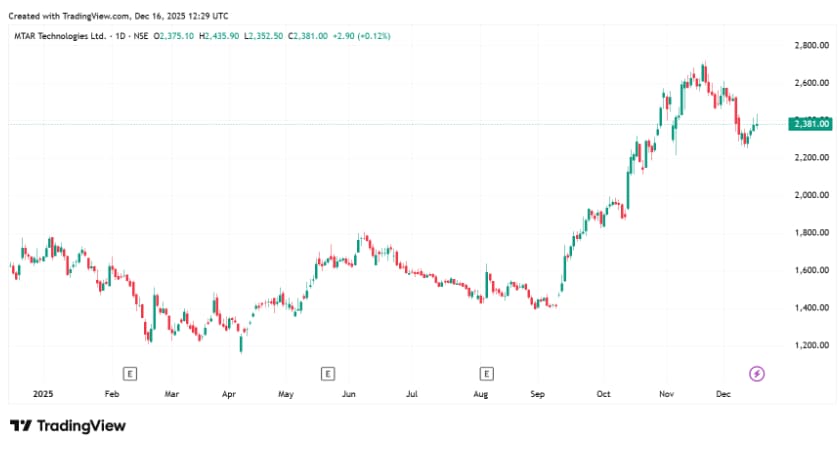Viewport: 838px width, 457px height.
Task: Click the green 2,381.00 current price label
Action: 809,124
